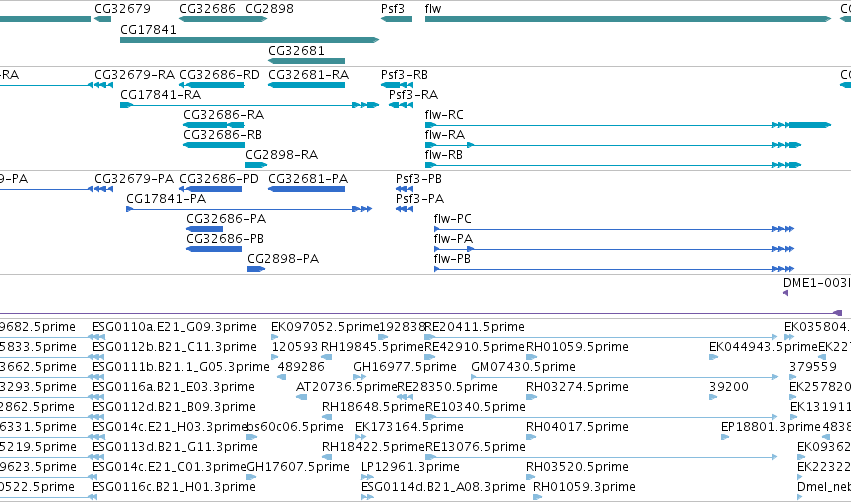Open EST RE20411.5prime

click(474, 327)
